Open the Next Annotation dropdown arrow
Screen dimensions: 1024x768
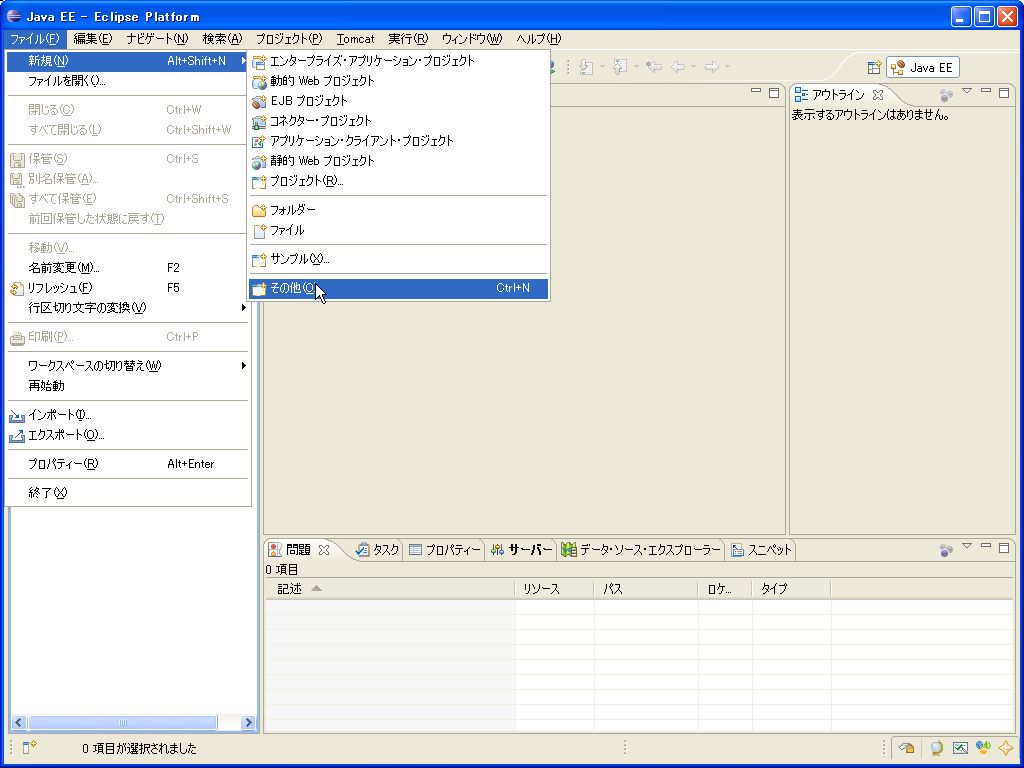click(602, 67)
